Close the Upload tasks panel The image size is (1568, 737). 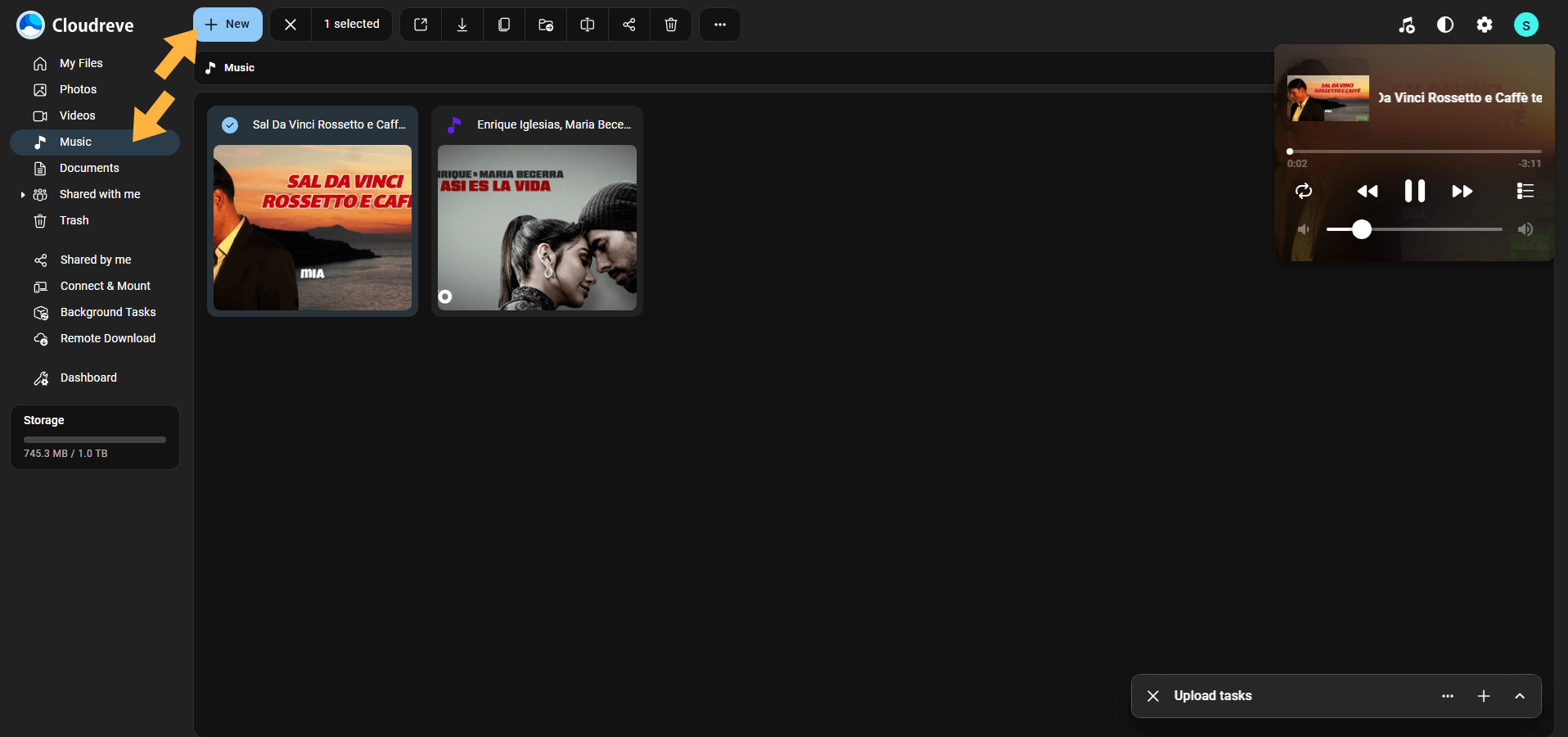1153,696
